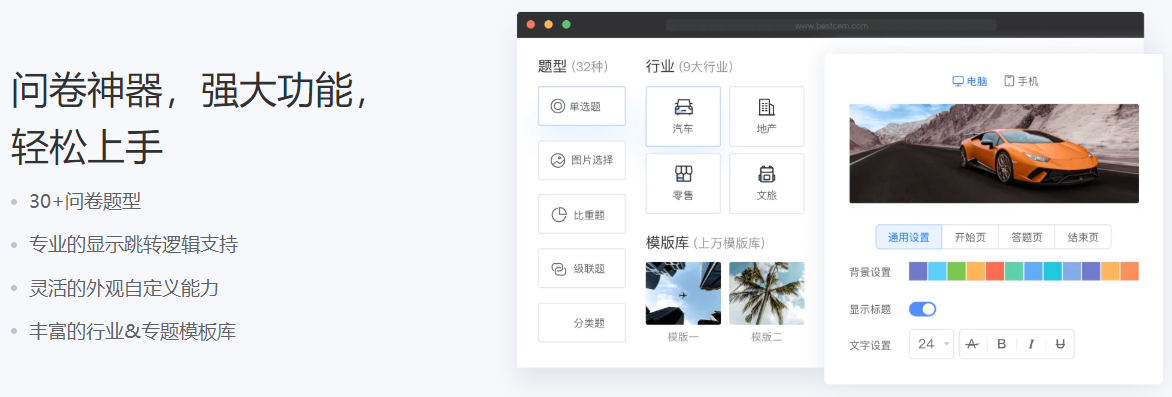Viewport: 1172px width, 397px height.
Task: Select the 单选题 question type
Action: point(582,106)
